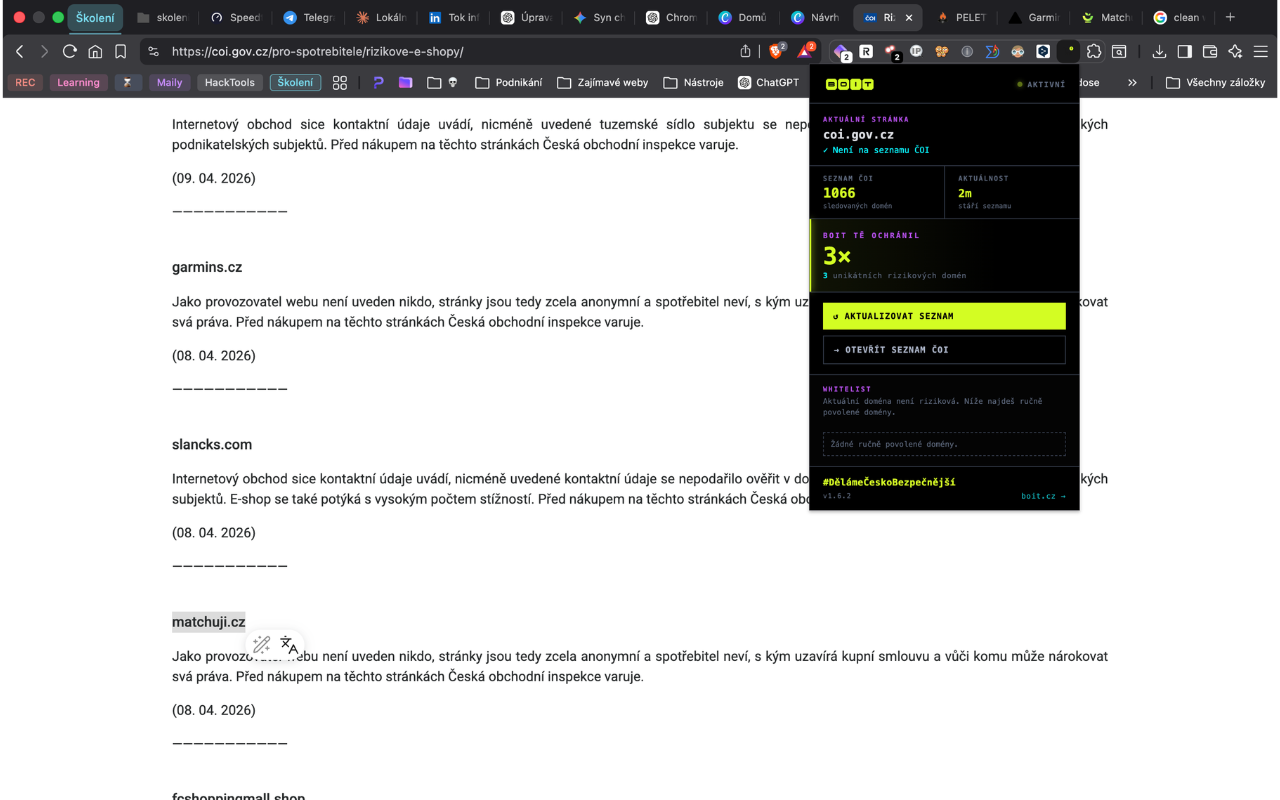1280x800 pixels.
Task: Switch to the LinkedIn Tok inf tab
Action: point(453,17)
